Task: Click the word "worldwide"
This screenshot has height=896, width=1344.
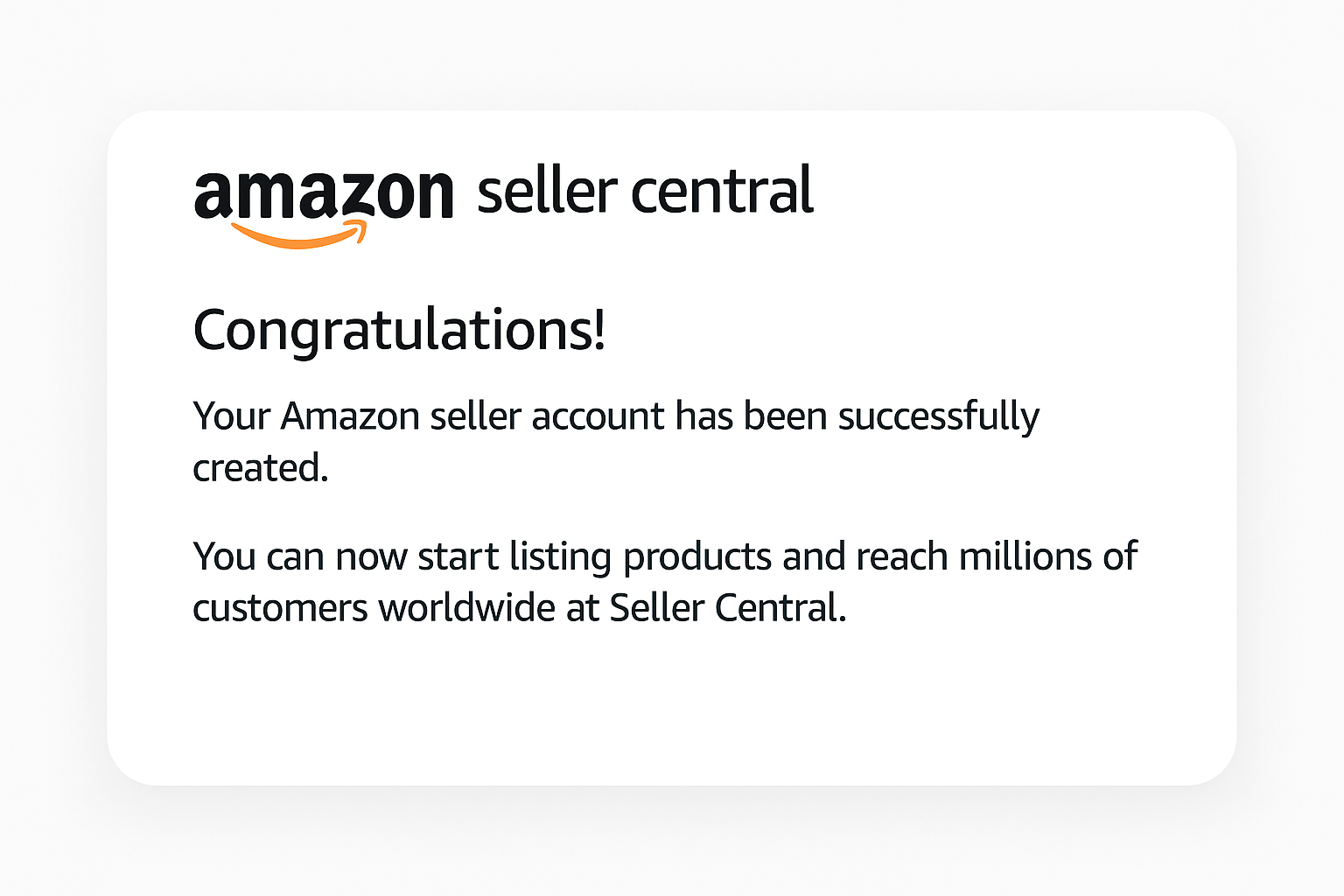Action: [x=467, y=608]
